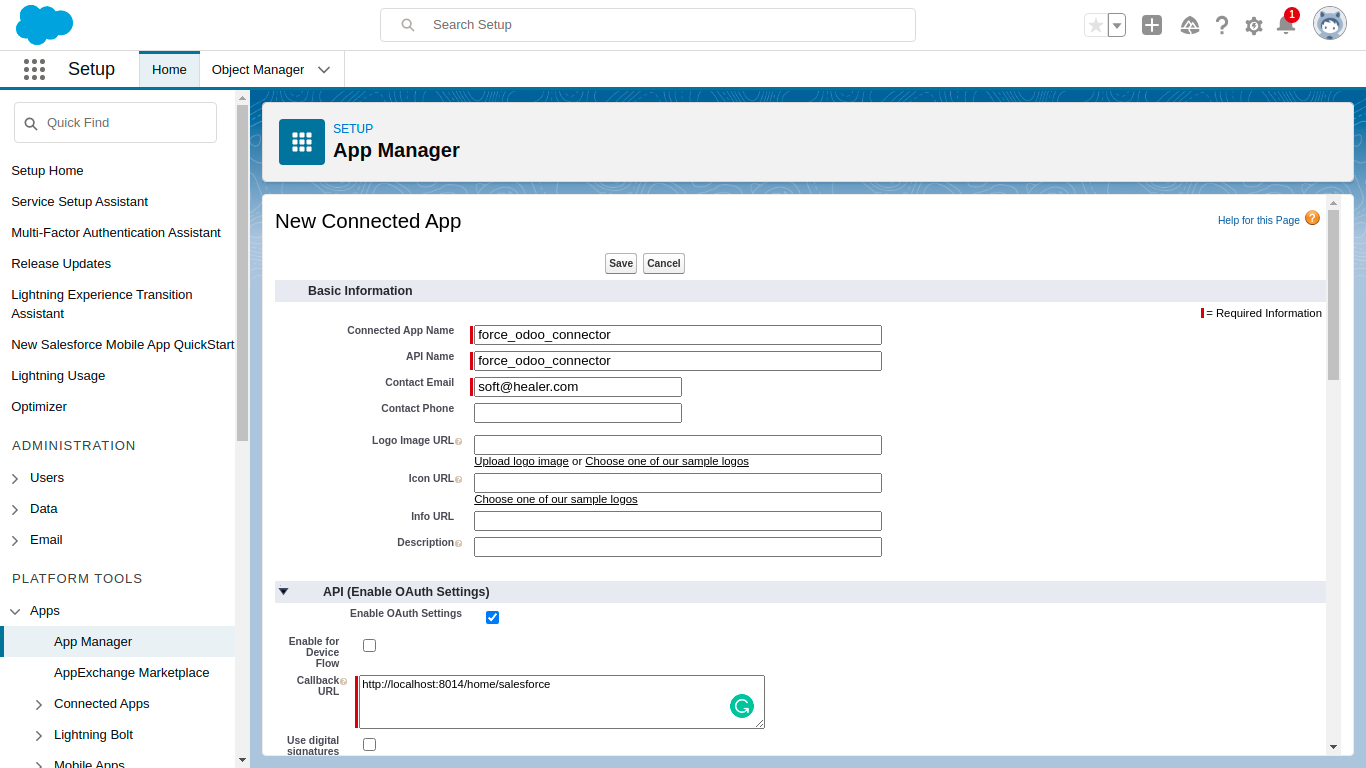Expand the Users tree item
The image size is (1366, 768).
pos(15,479)
